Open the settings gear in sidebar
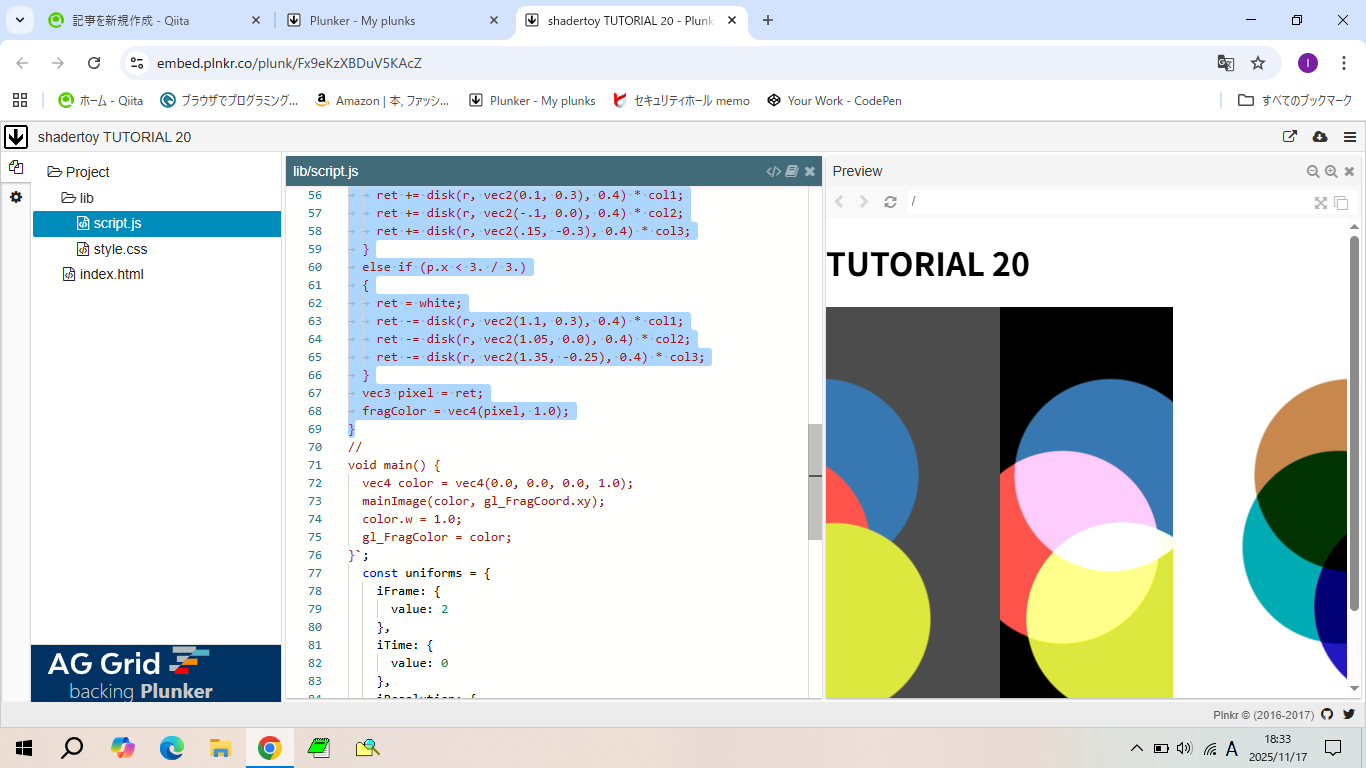Screen dimensions: 1366x768 [x=16, y=197]
